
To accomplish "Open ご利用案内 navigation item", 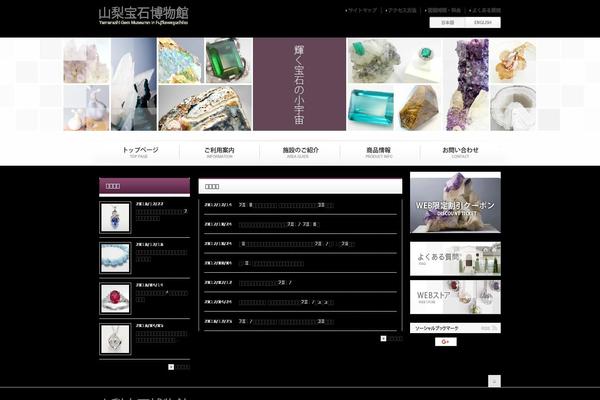I will 219,152.
